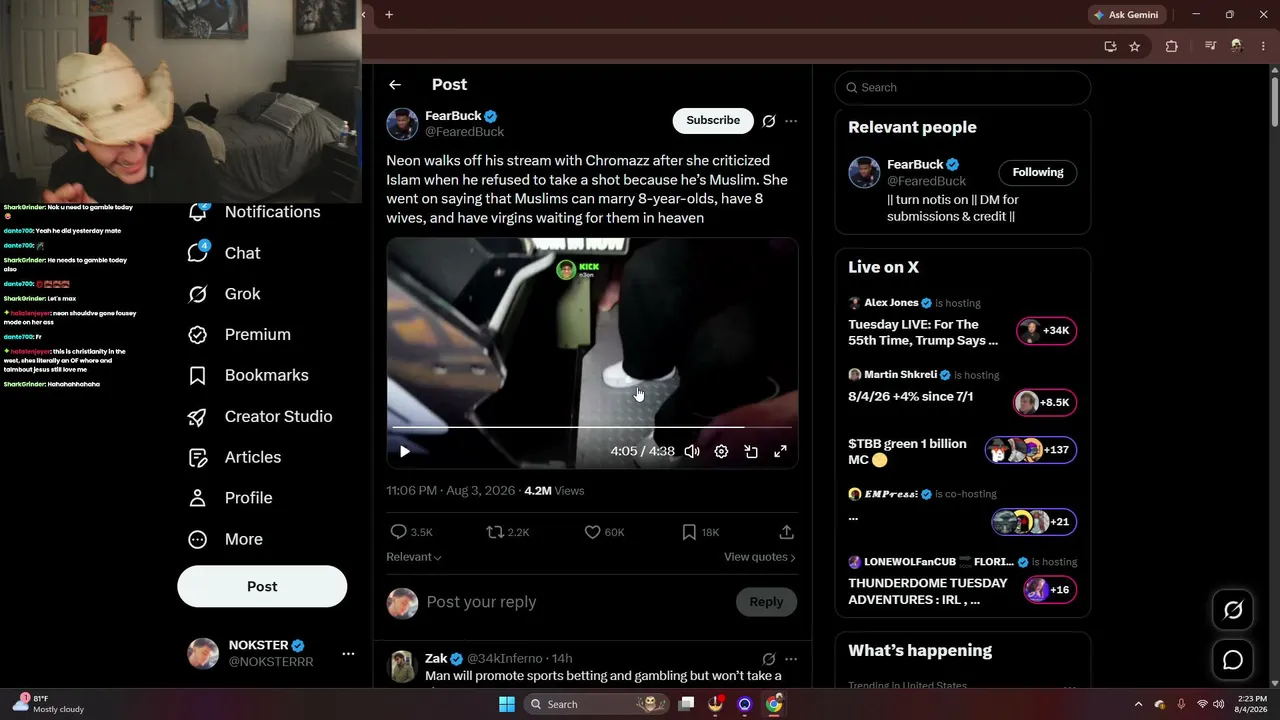
Task: Open the Wi-Fi network icon in the system tray
Action: pos(1202,704)
